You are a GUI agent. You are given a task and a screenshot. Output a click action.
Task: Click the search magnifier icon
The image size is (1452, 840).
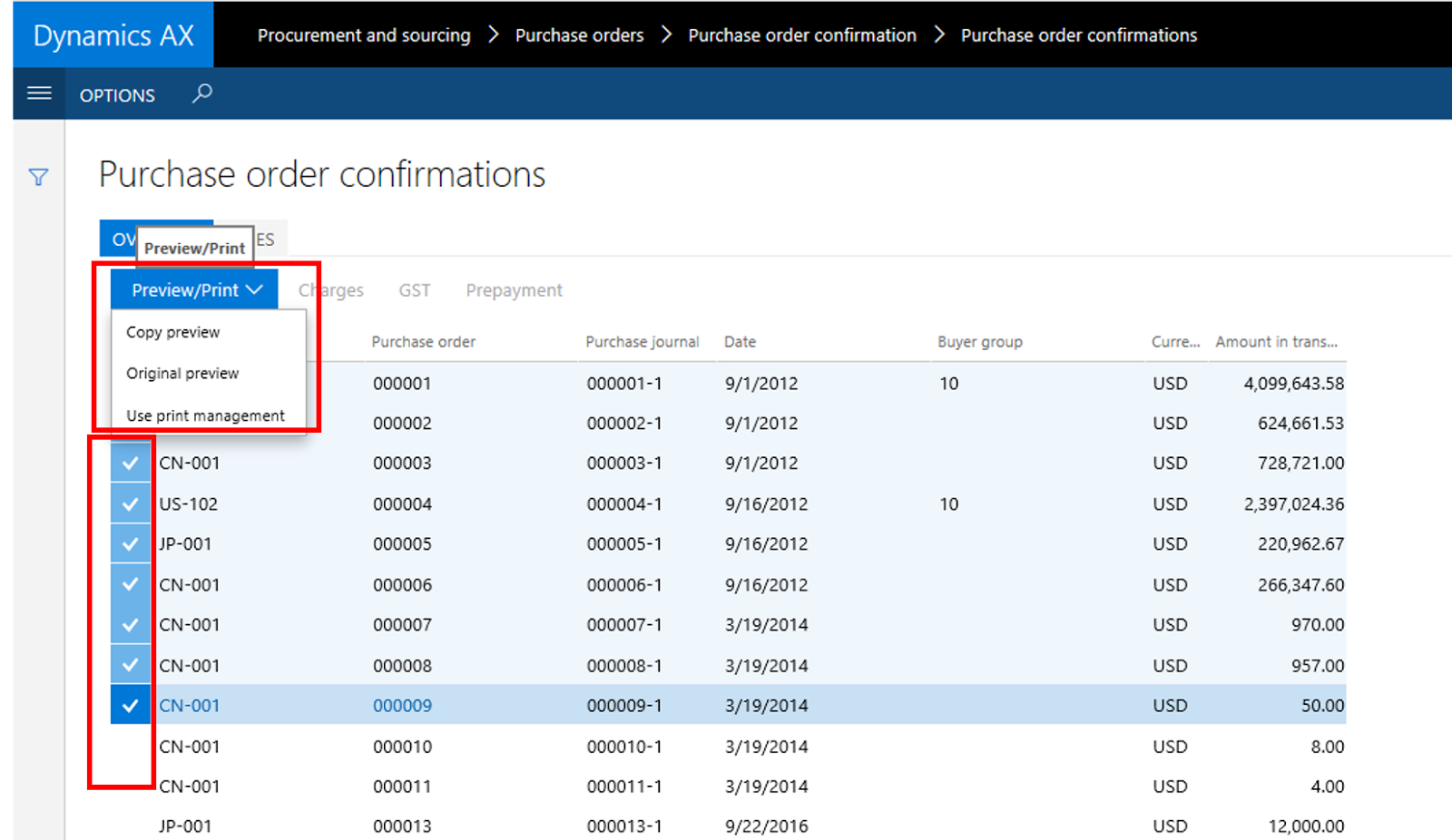point(201,93)
